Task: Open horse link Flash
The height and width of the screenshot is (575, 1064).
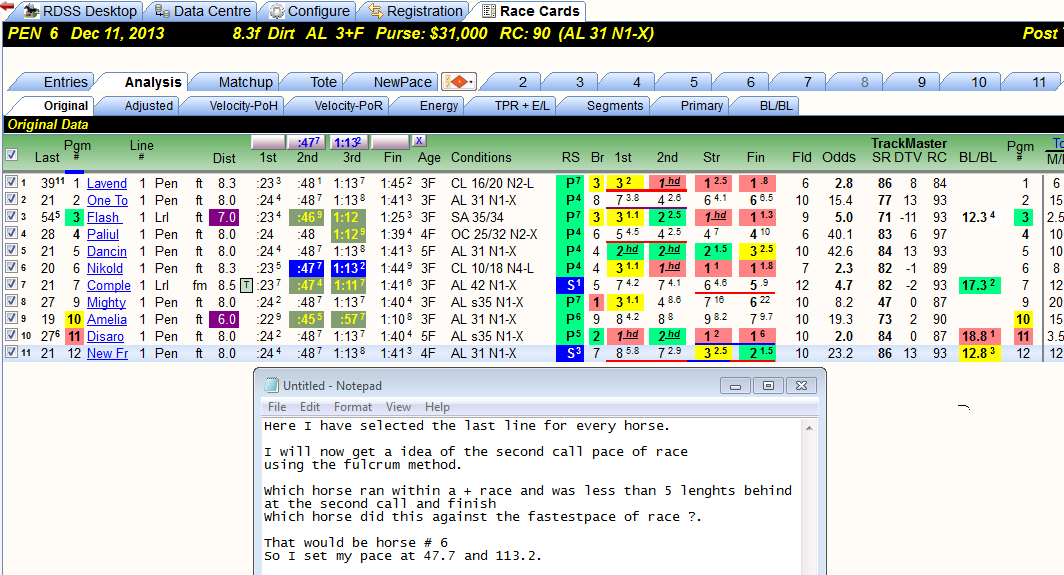Action: tap(104, 218)
